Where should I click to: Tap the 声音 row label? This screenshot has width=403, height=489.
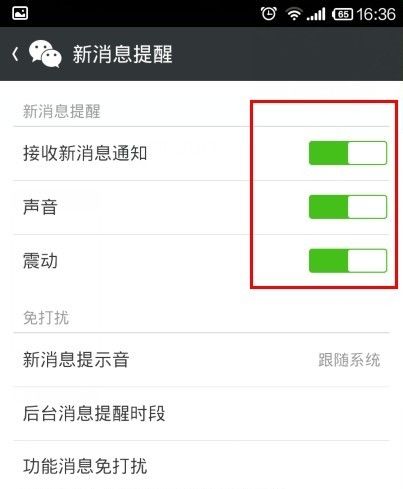coord(40,207)
